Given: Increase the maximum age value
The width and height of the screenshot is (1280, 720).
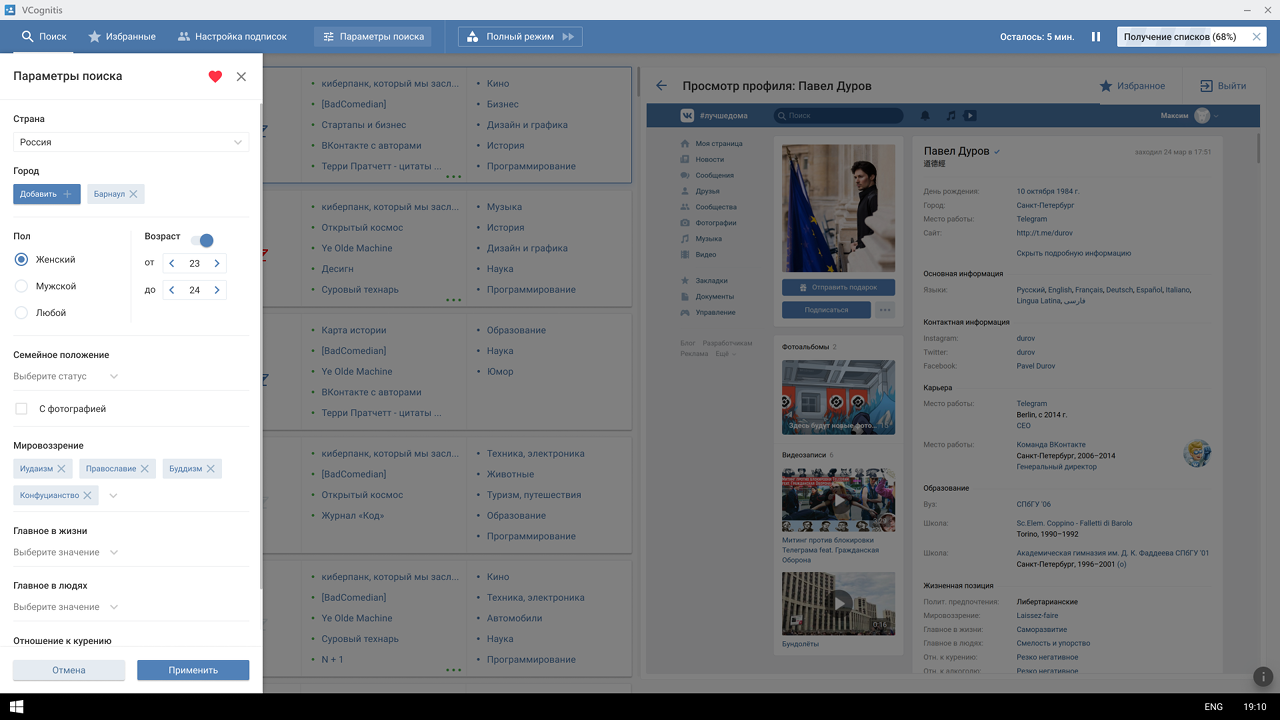Looking at the screenshot, I should pyautogui.click(x=217, y=290).
